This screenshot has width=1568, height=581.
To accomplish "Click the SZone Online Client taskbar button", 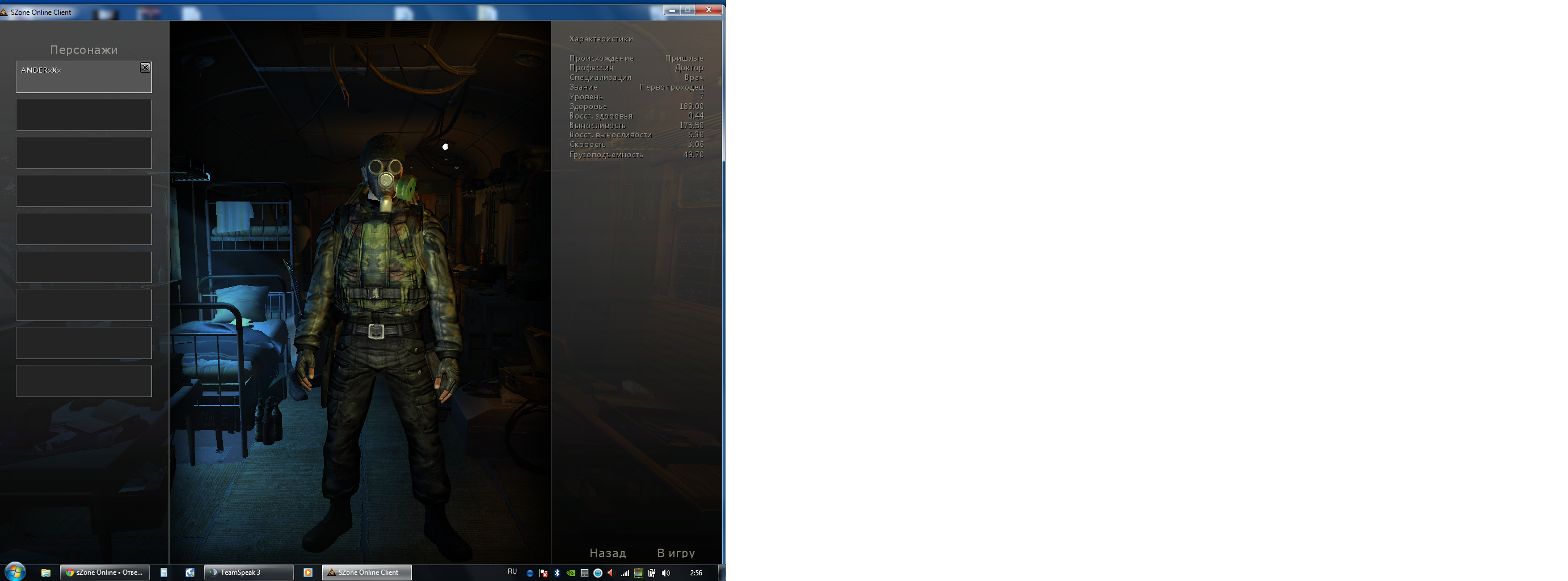I will pyautogui.click(x=366, y=572).
